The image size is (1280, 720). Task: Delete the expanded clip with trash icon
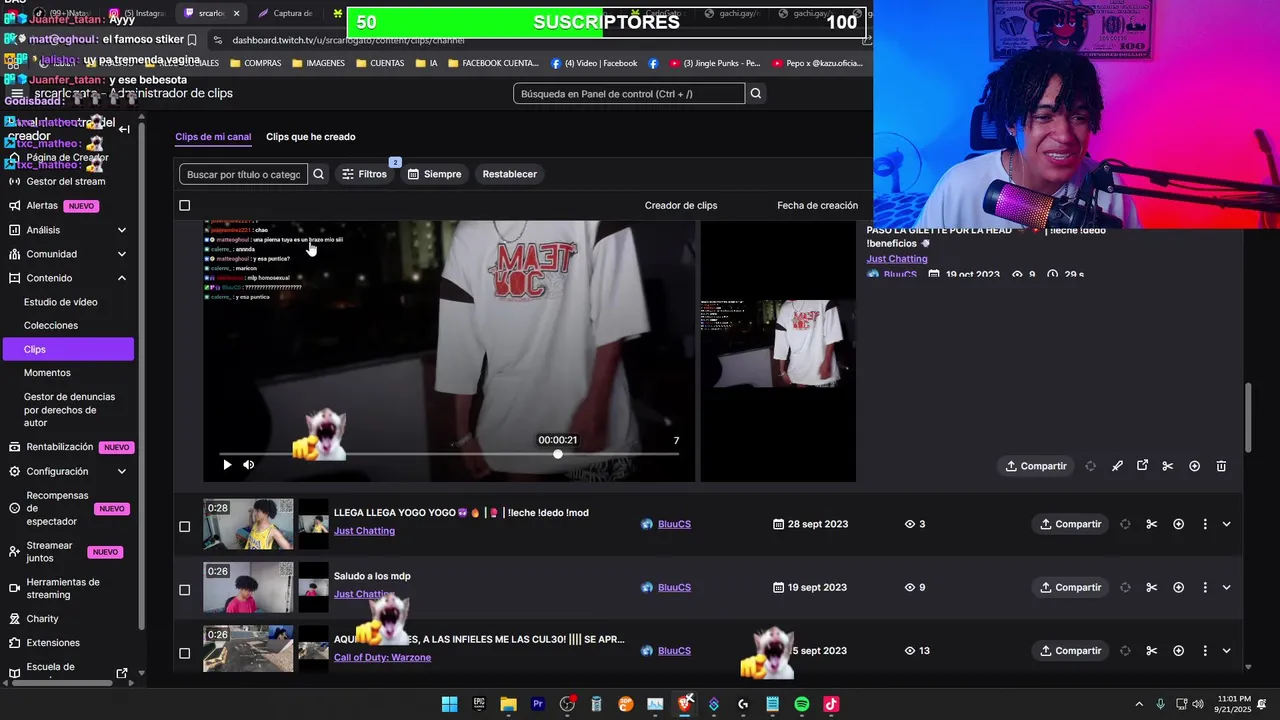click(1221, 466)
